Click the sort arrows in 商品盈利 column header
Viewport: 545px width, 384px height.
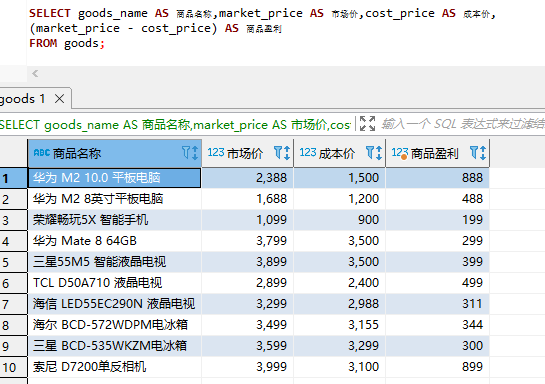tap(483, 153)
